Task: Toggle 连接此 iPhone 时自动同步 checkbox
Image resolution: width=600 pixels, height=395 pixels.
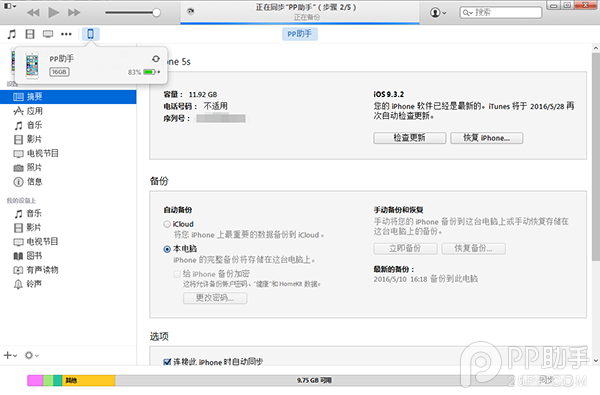Action: [x=167, y=362]
